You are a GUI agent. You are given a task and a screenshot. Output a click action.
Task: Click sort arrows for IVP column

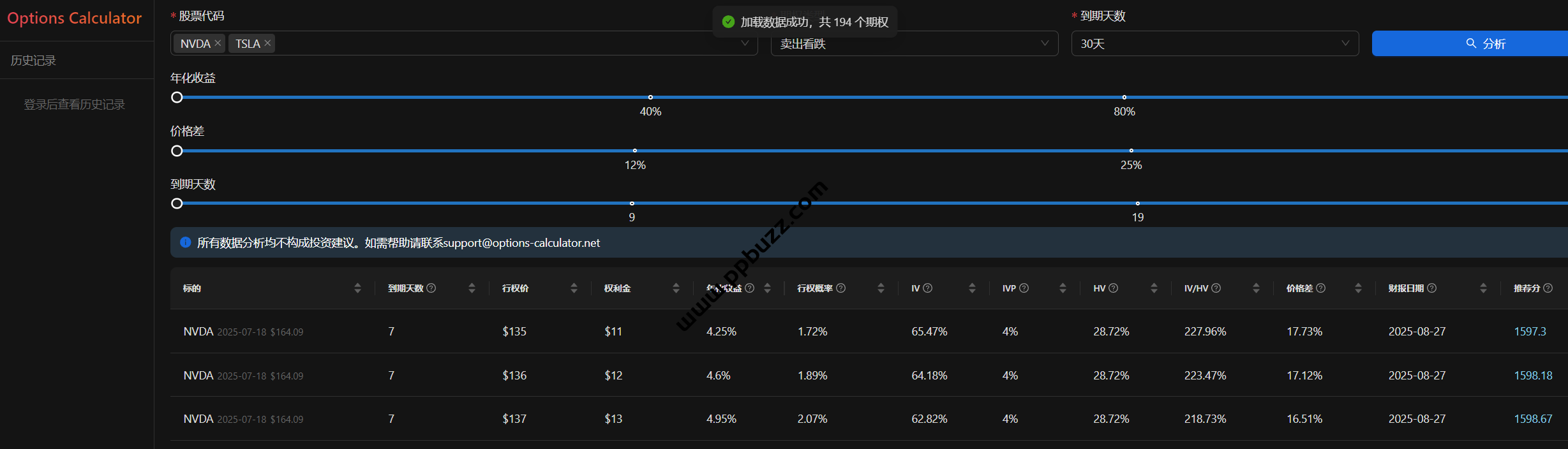click(1063, 288)
